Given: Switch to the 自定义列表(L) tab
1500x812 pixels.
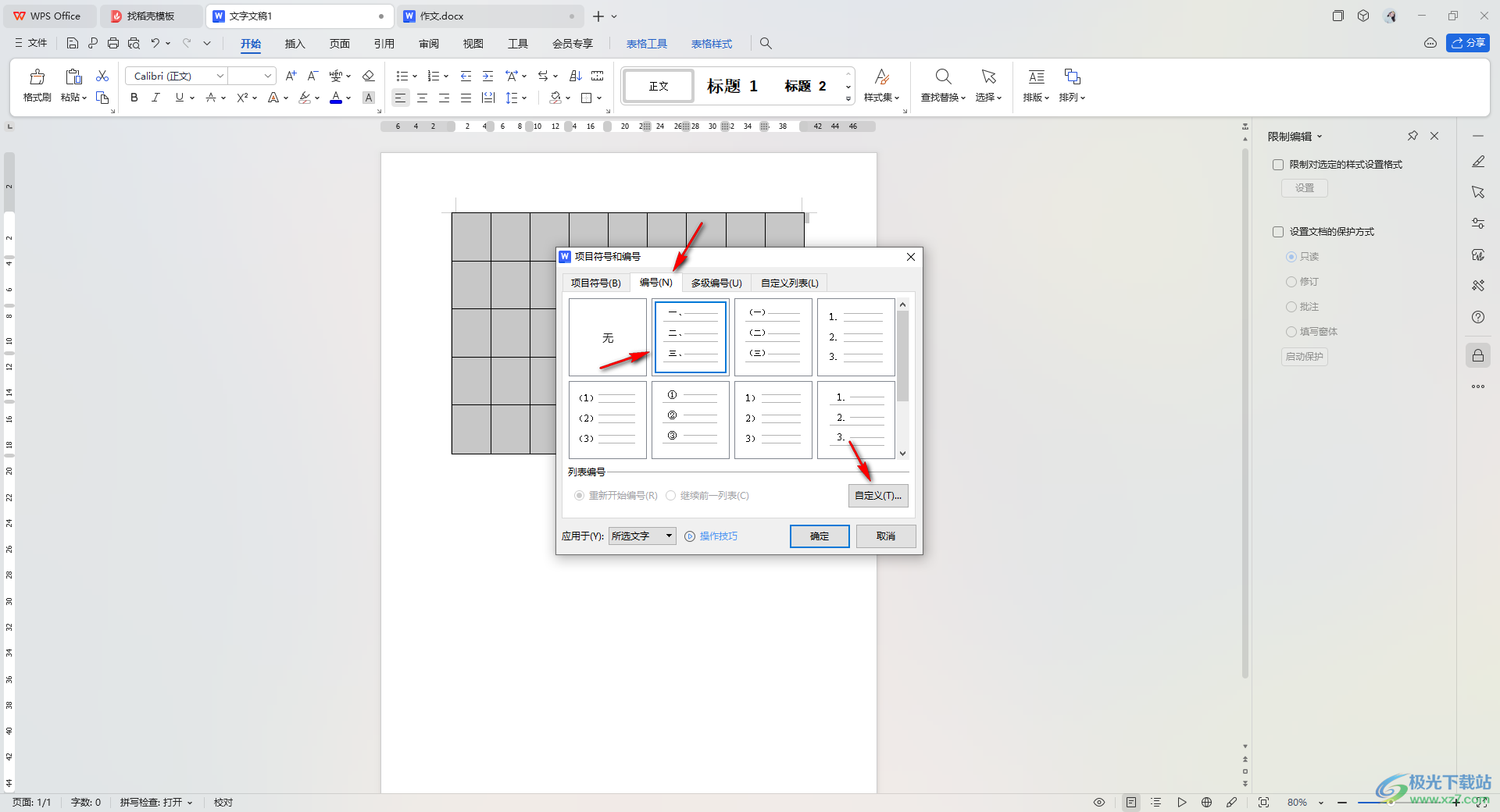Looking at the screenshot, I should click(x=790, y=283).
